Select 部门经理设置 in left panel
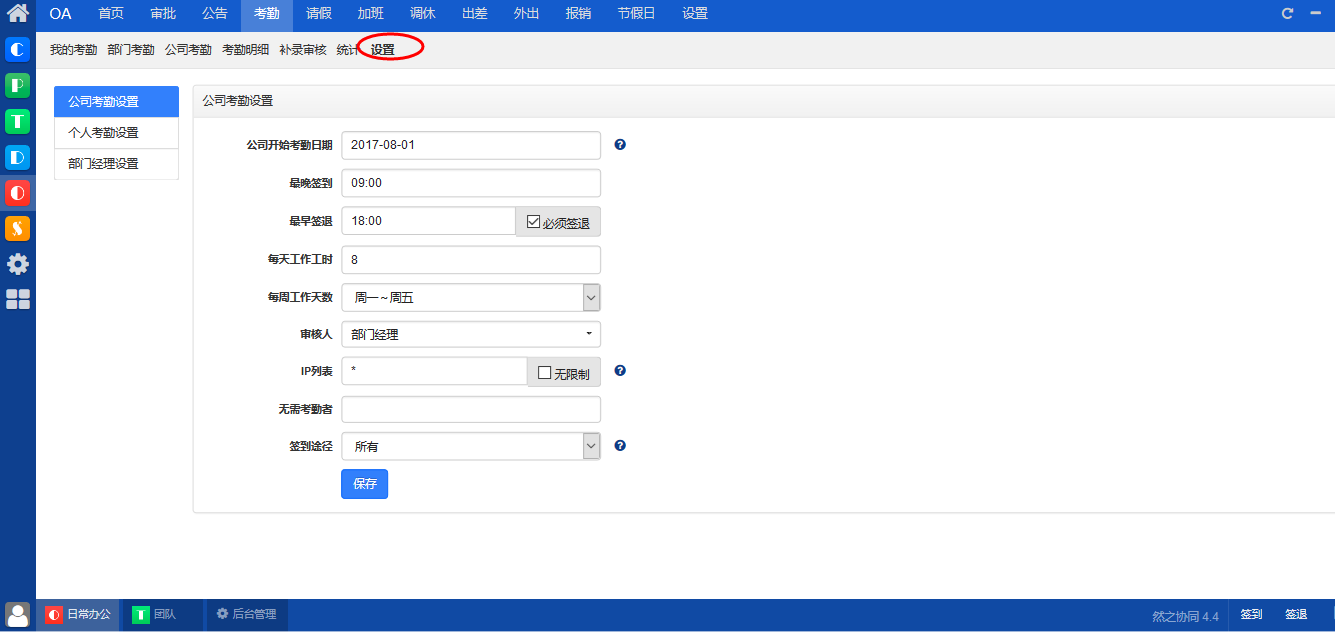Image resolution: width=1335 pixels, height=633 pixels. (x=116, y=164)
